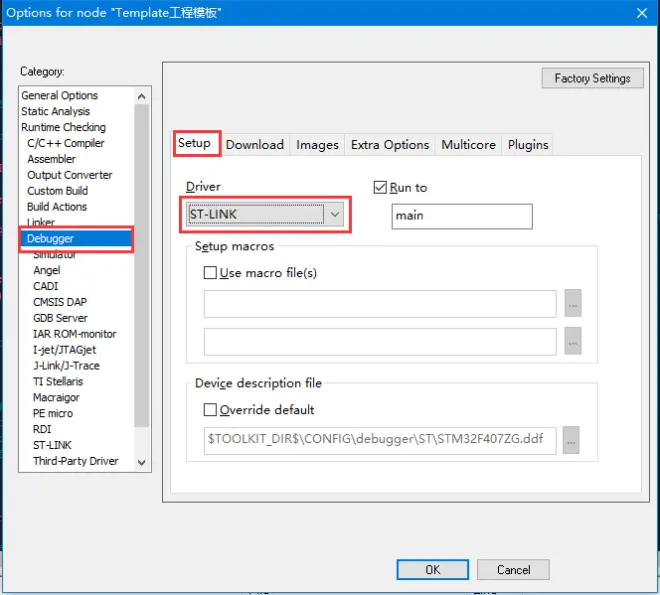Screen dimensions: 660x595
Task: Click the first macro file browse button
Action: [x=572, y=303]
